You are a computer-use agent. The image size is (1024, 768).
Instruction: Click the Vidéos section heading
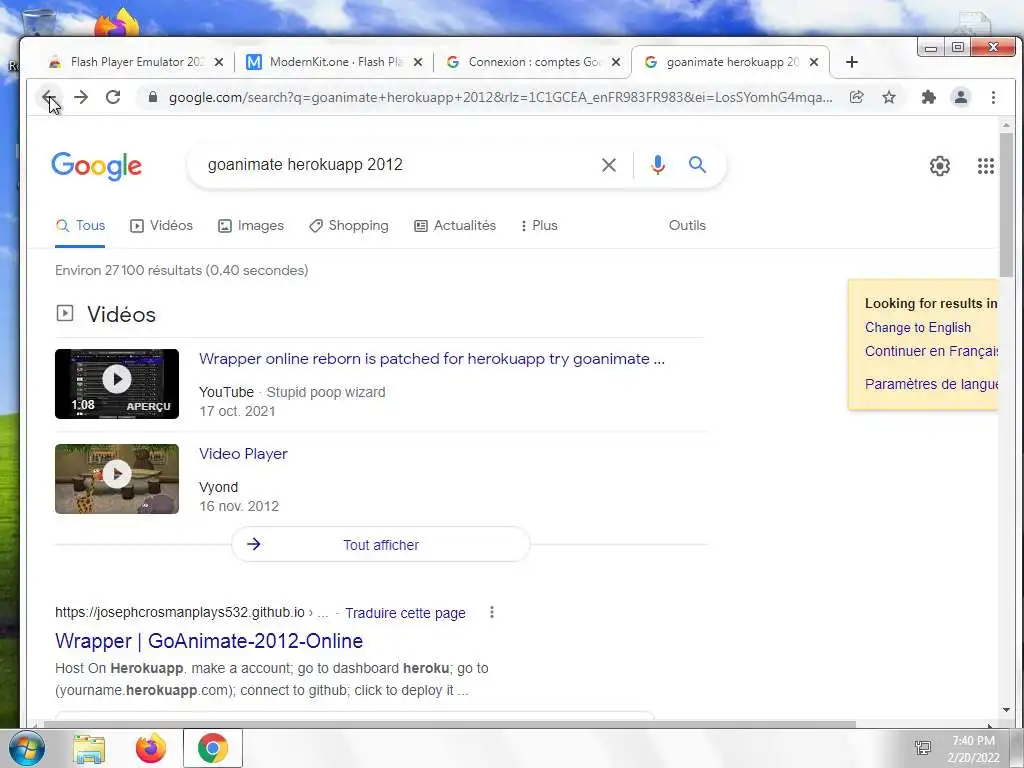pos(121,315)
